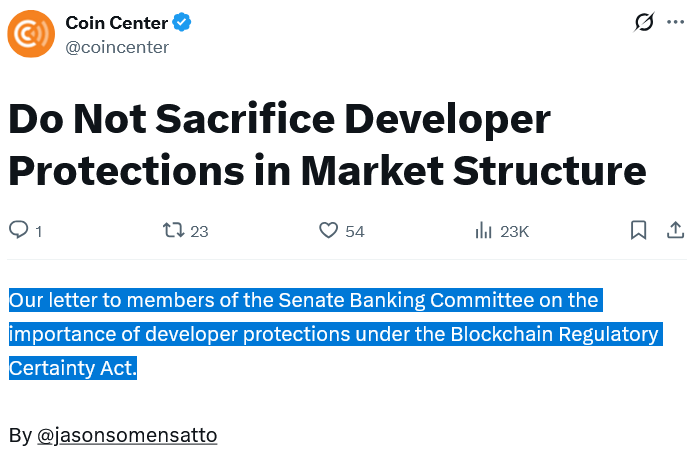Open the view analytics bar chart icon
Screen dimensions: 693x451
(x=484, y=231)
